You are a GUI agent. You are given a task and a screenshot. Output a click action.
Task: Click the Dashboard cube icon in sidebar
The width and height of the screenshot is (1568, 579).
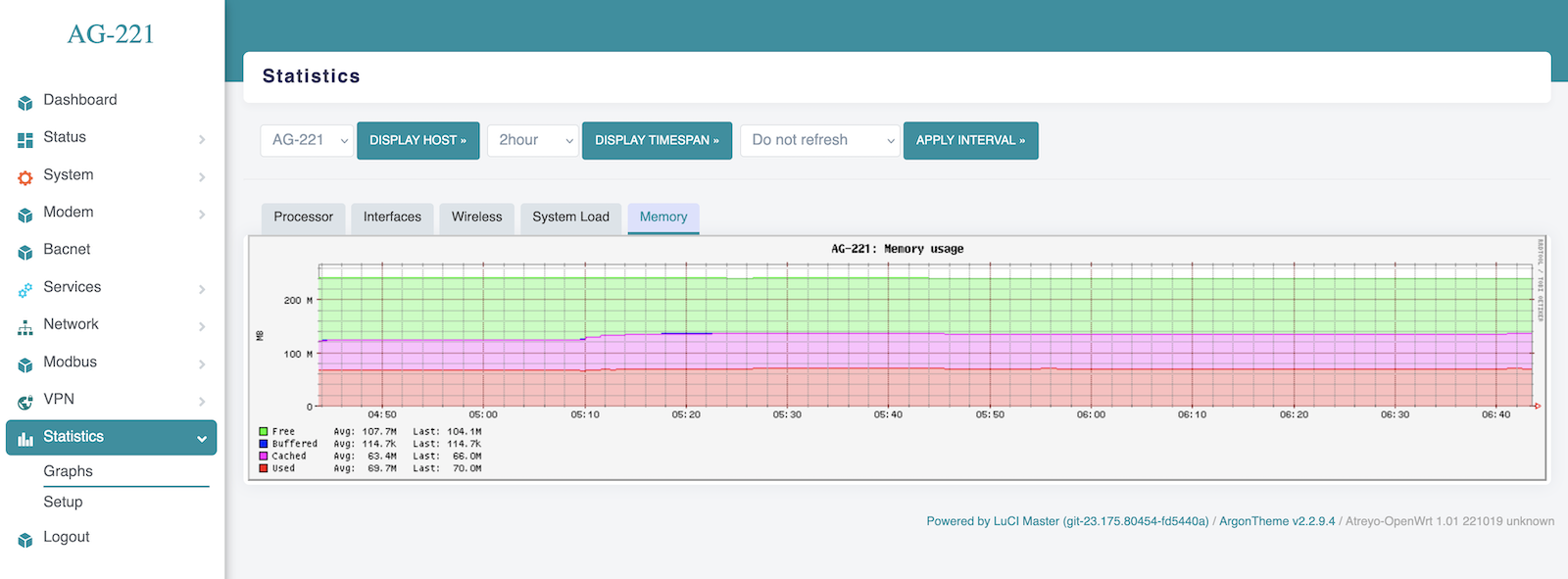[x=25, y=102]
